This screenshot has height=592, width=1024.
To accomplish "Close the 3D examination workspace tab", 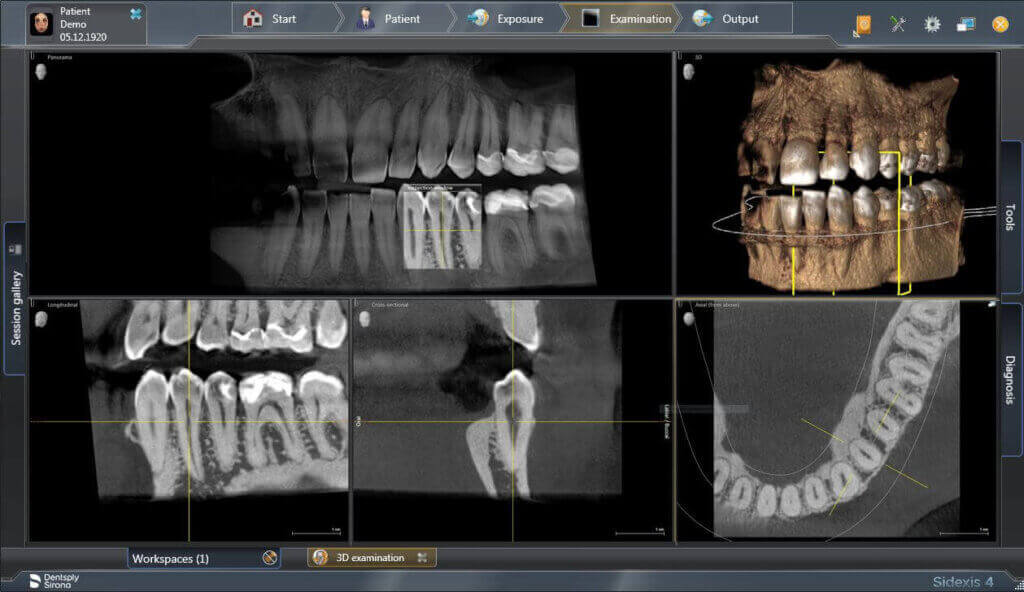I will [x=423, y=557].
